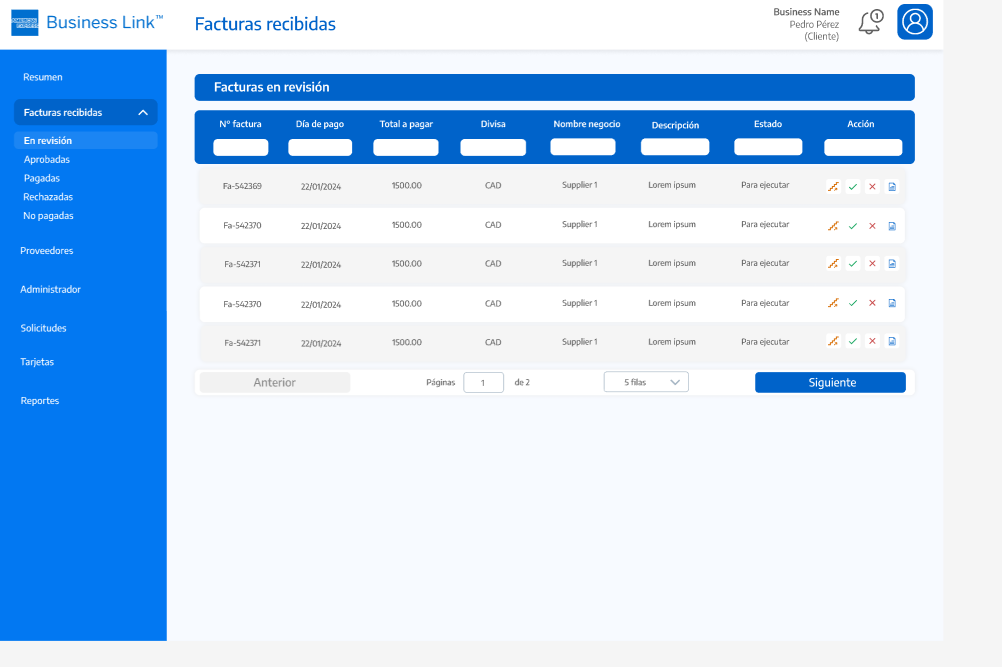This screenshot has width=1002, height=667.
Task: Approve the invoice in the last table row
Action: tap(853, 341)
